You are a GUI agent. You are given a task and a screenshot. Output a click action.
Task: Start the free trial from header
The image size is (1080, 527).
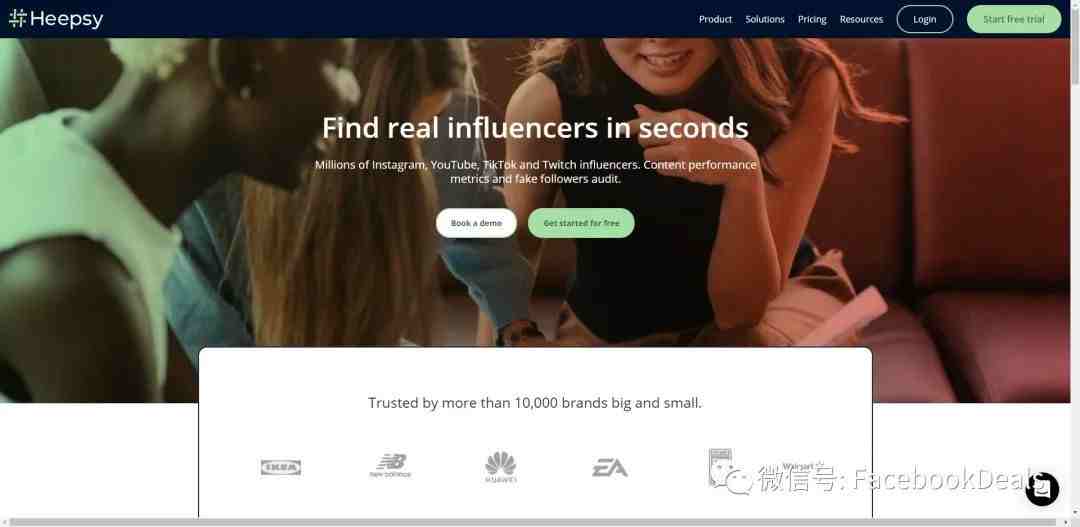1014,19
